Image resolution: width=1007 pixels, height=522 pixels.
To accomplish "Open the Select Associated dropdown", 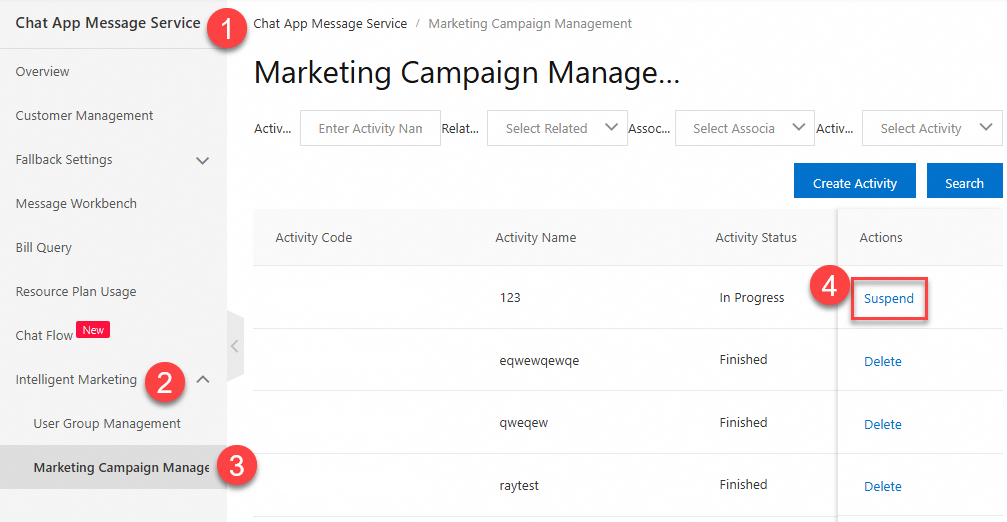I will tap(745, 128).
